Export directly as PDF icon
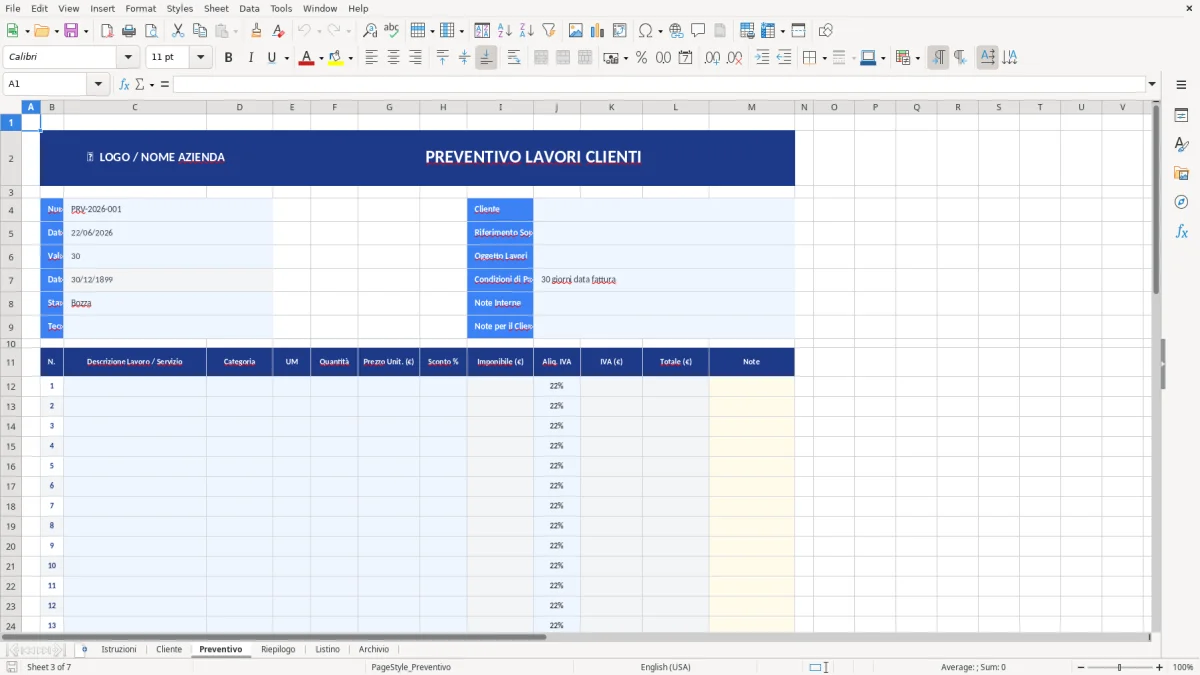Viewport: 1200px width, 675px height. tap(107, 31)
